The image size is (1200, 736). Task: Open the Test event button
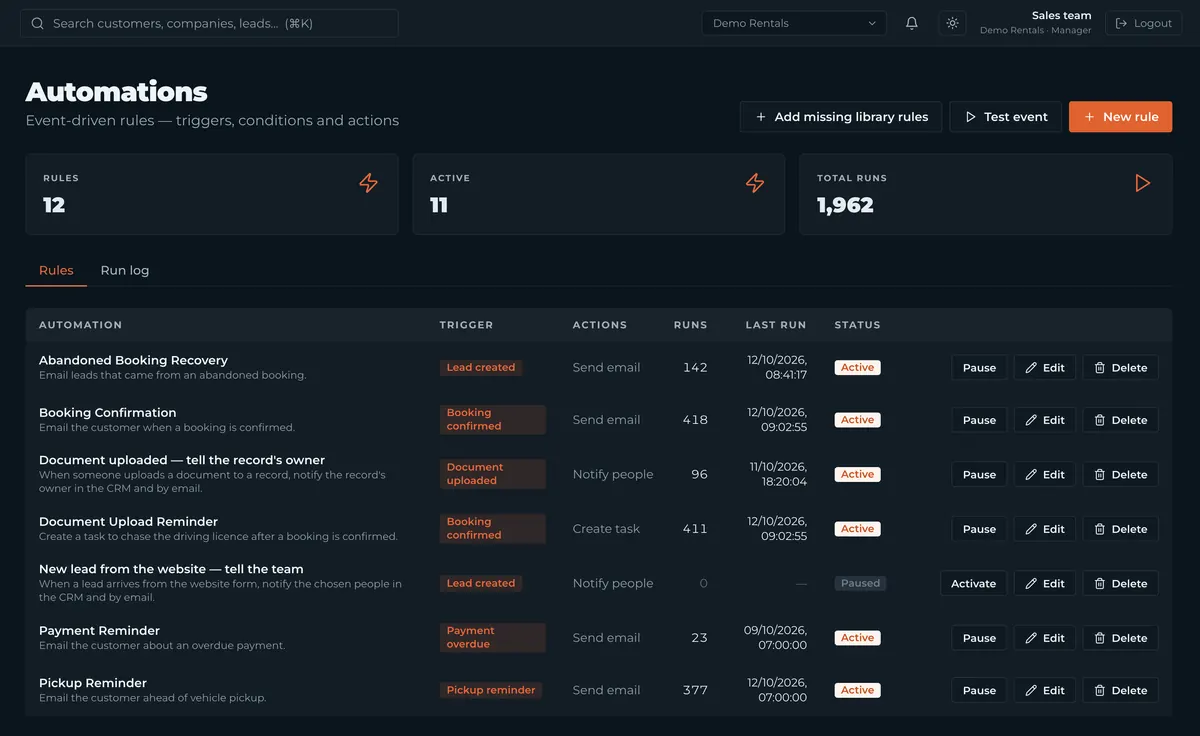[x=1005, y=117]
